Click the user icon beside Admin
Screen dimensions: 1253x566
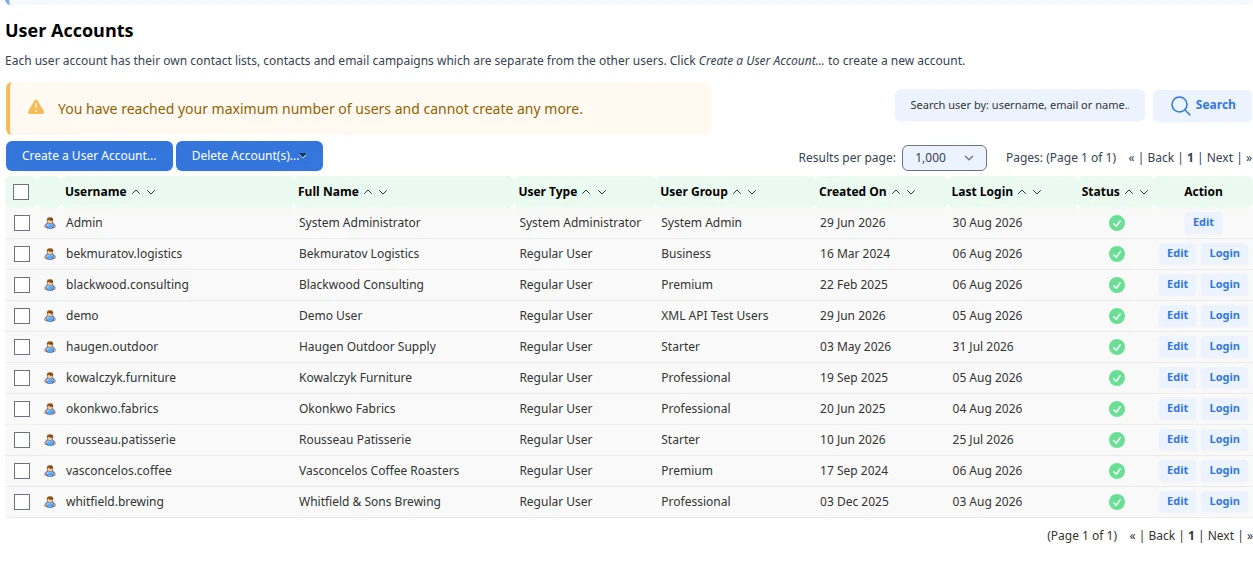[x=50, y=223]
